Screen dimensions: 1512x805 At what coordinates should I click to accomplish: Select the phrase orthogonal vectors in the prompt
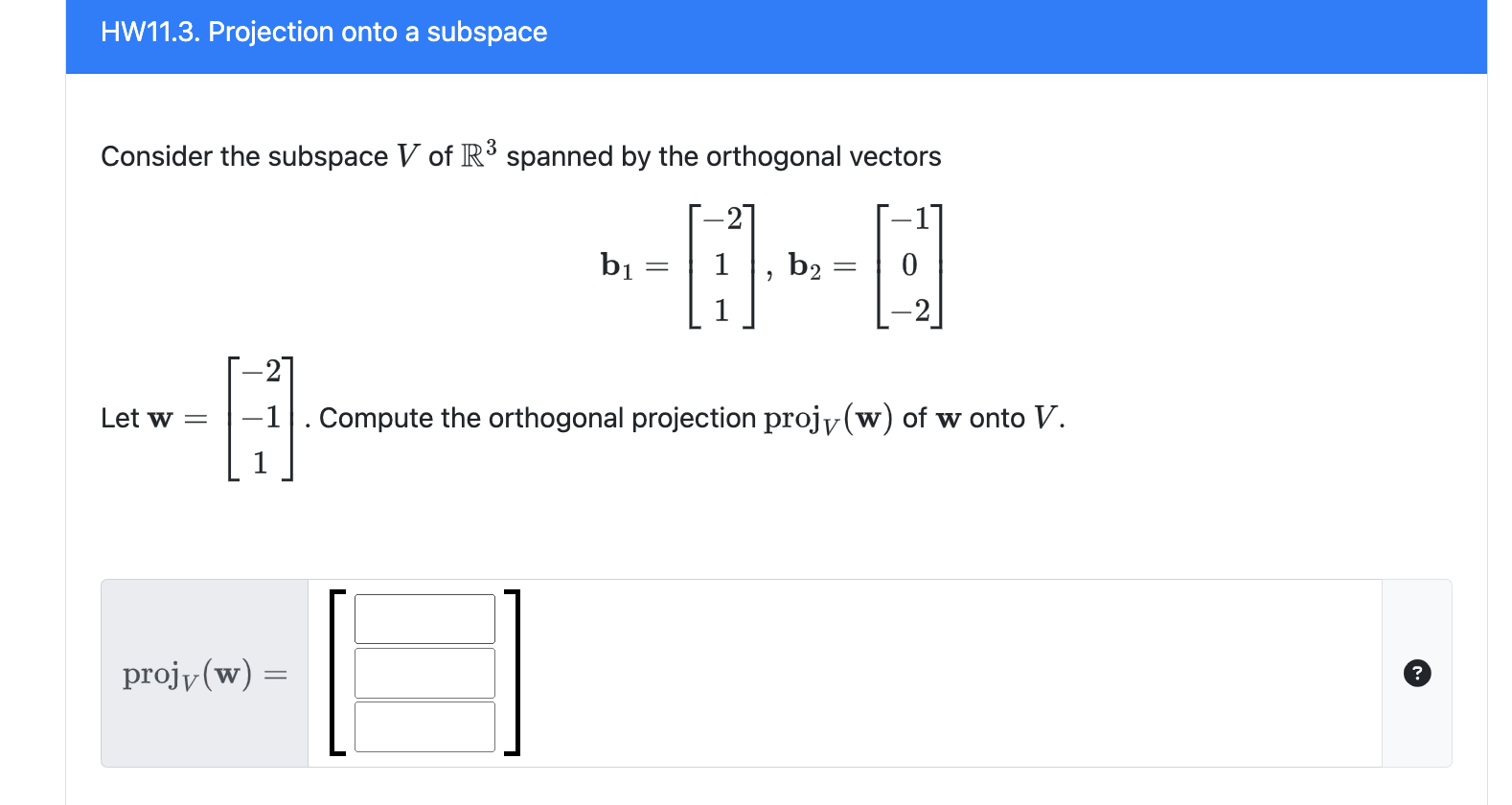point(822,156)
